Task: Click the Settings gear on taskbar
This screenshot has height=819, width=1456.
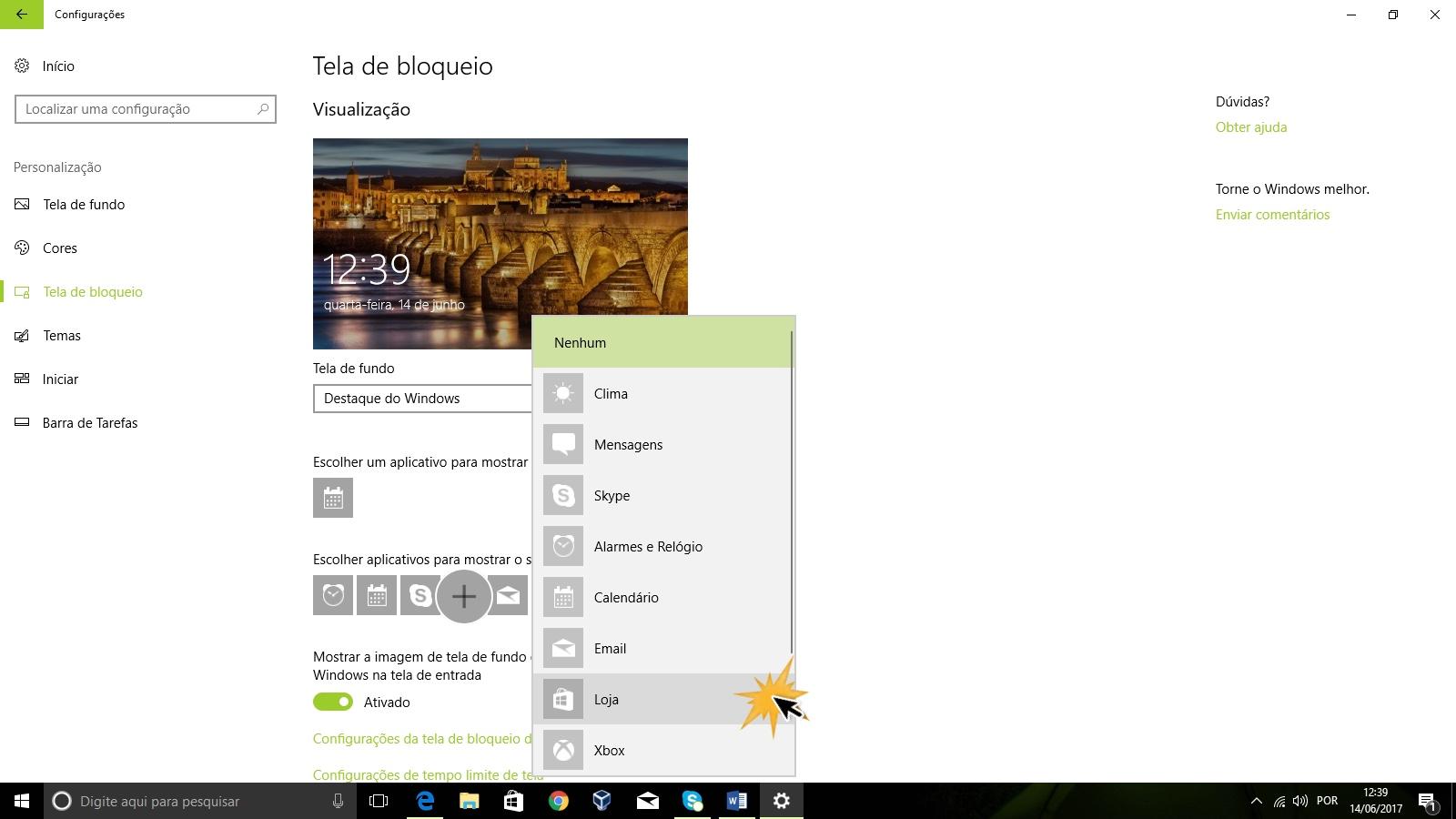Action: [x=782, y=801]
